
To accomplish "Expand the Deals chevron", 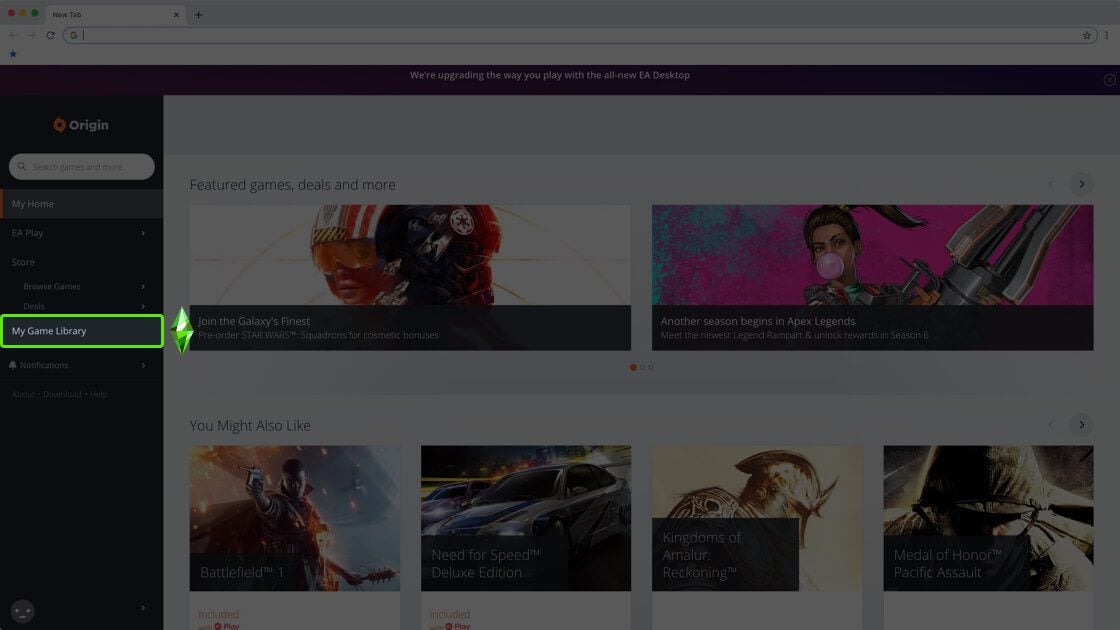I will tap(143, 306).
